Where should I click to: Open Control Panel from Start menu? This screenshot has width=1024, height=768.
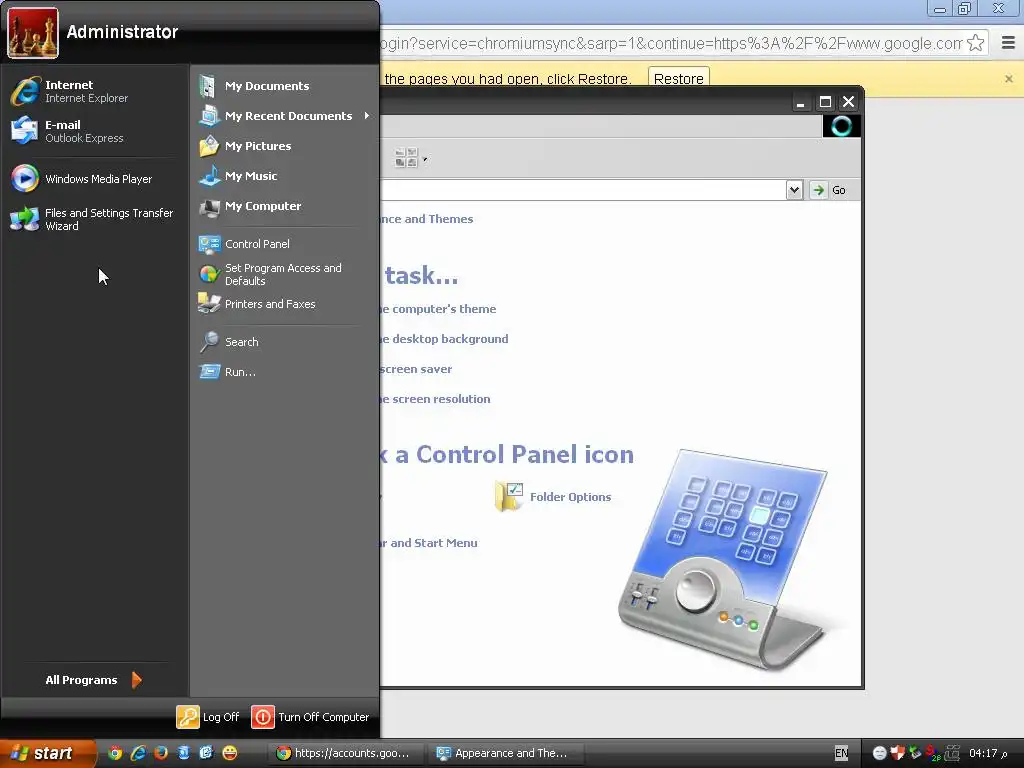[284, 244]
